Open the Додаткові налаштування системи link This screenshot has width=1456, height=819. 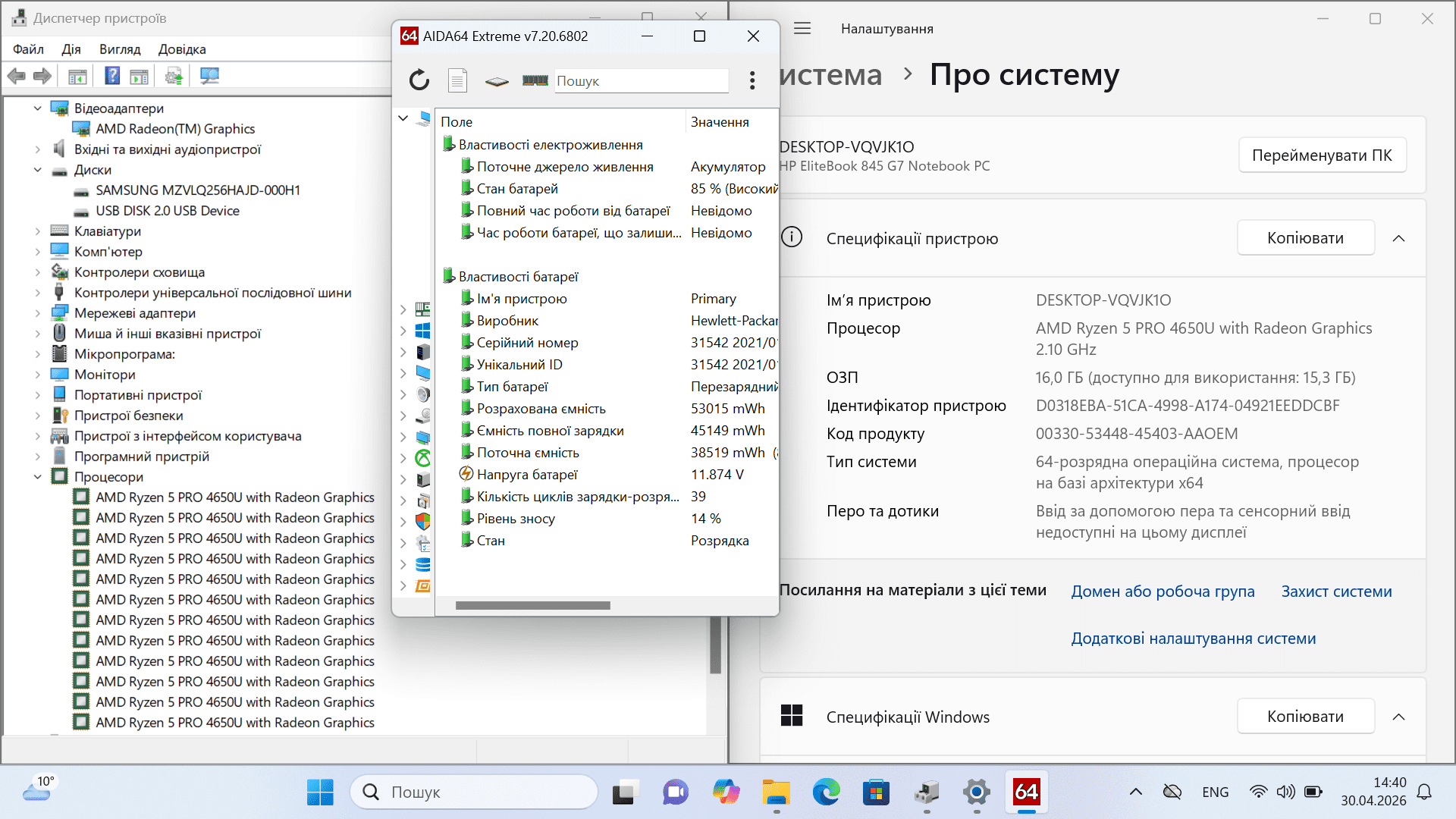pyautogui.click(x=1194, y=639)
